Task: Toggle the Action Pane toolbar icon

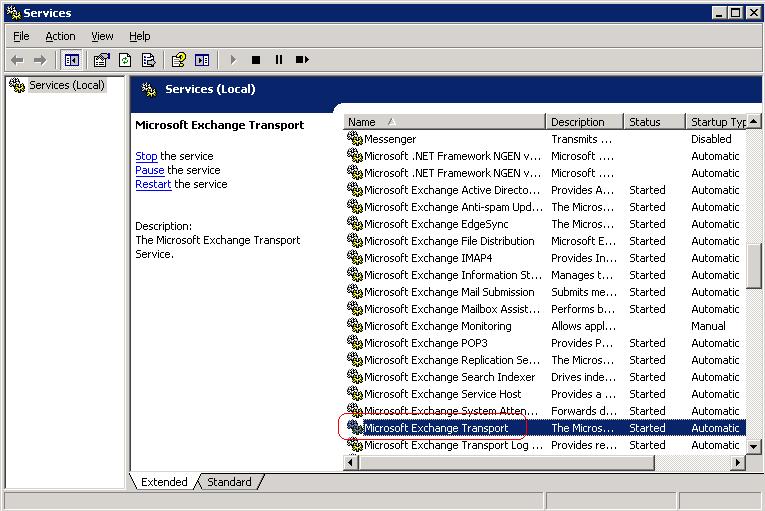Action: [202, 60]
